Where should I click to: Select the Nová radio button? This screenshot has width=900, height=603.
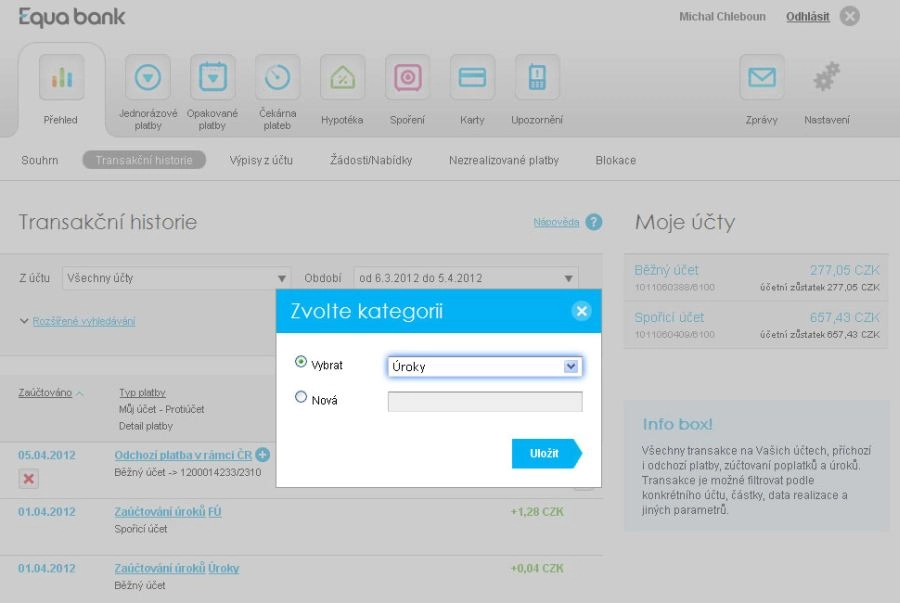click(301, 397)
